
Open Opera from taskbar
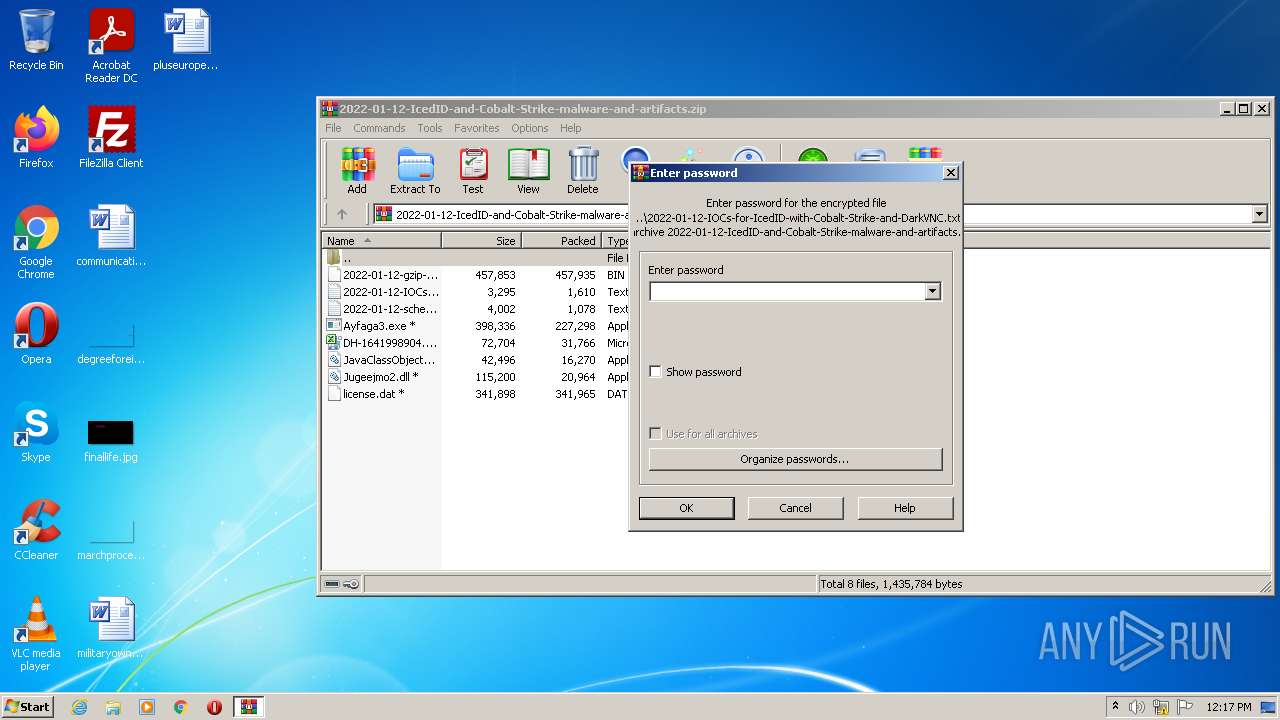point(214,707)
